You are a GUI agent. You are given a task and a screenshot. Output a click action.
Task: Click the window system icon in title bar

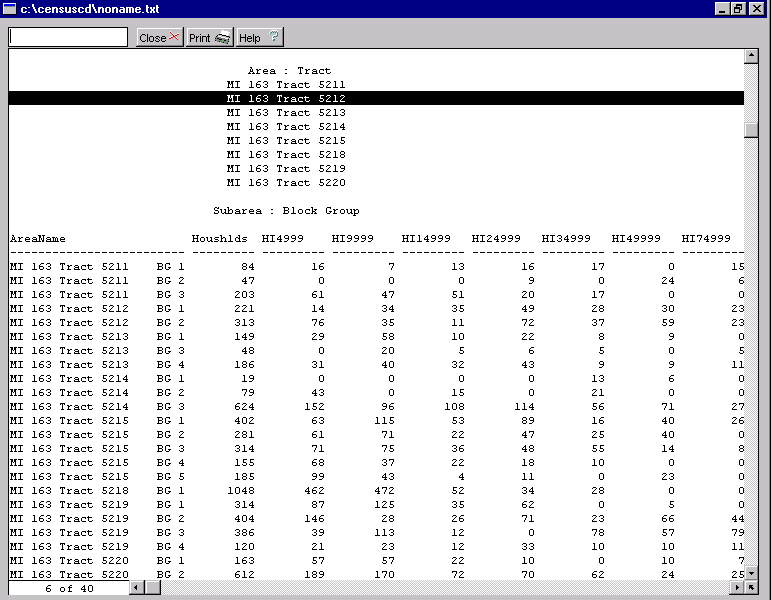(x=10, y=9)
